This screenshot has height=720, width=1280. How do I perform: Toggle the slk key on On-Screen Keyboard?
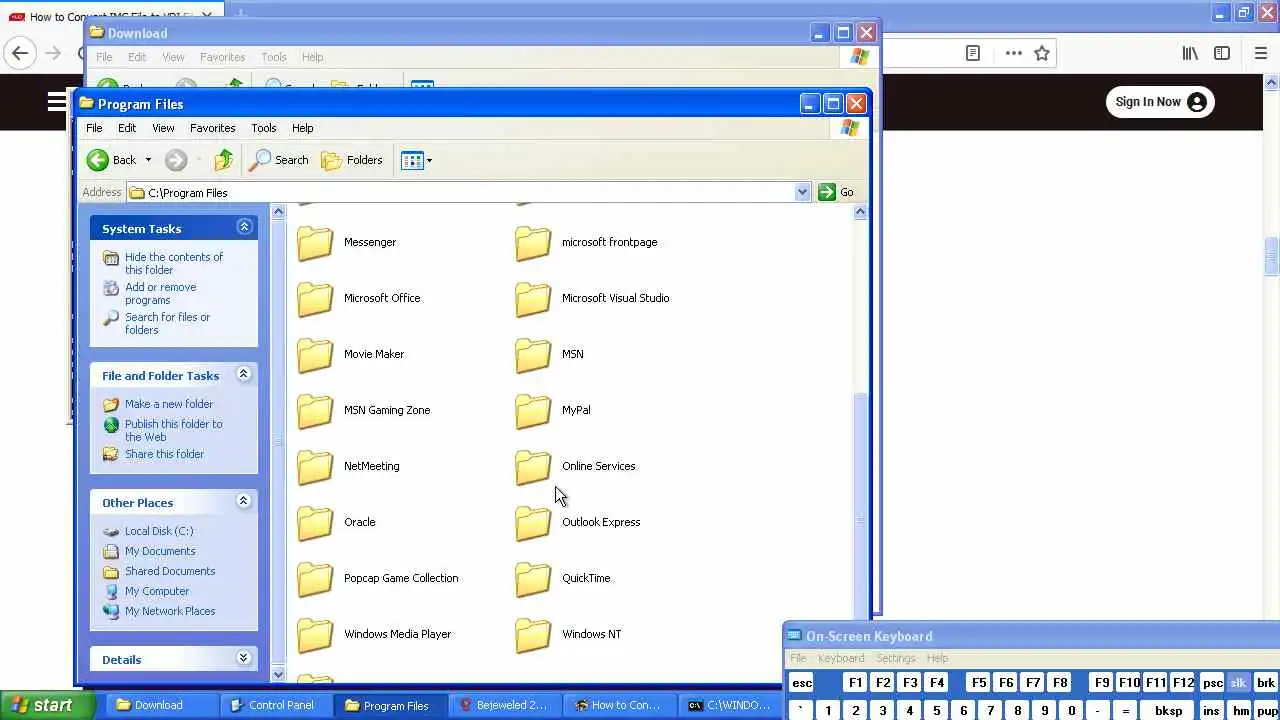[x=1238, y=683]
